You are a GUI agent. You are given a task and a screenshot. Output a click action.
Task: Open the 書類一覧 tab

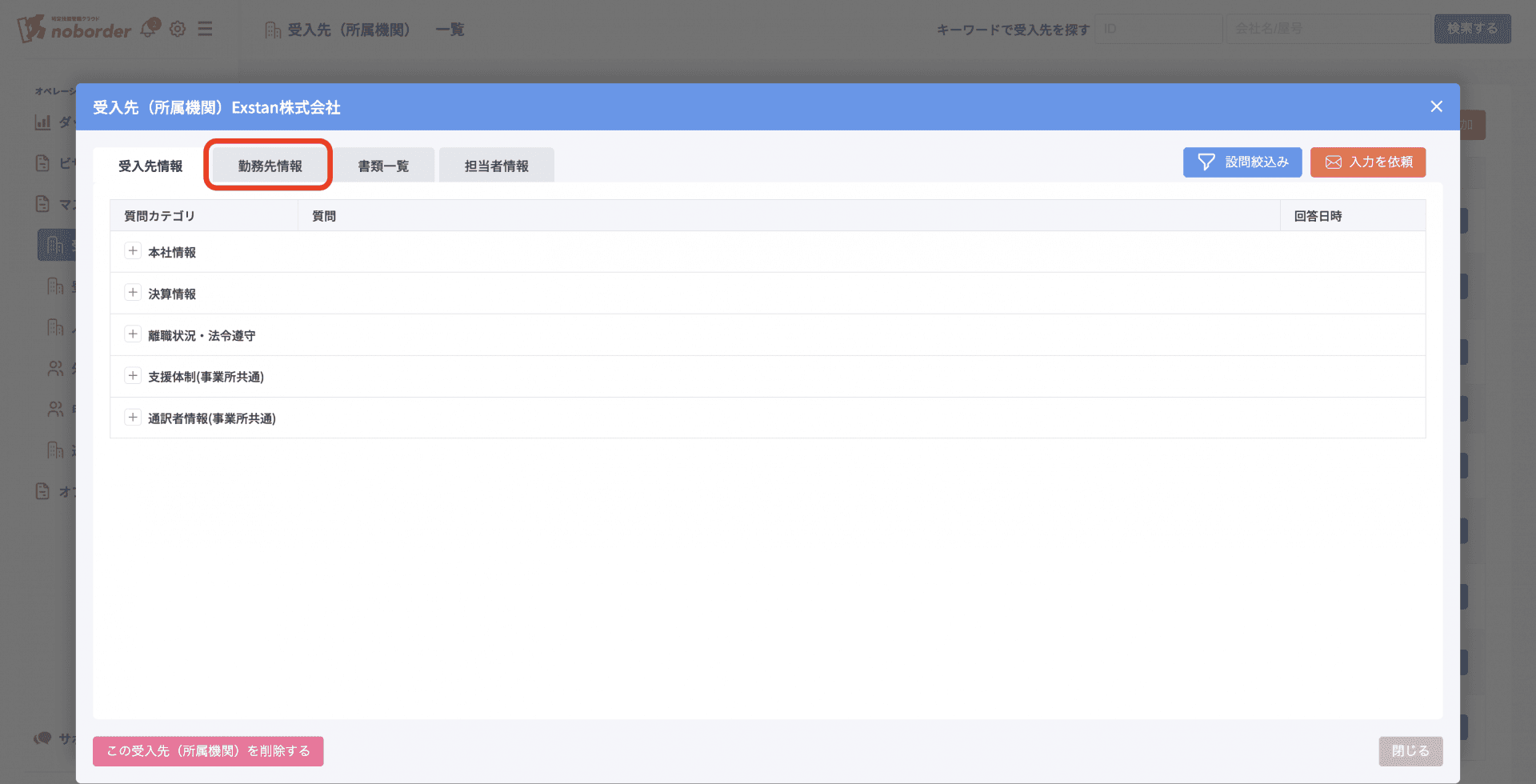tap(383, 166)
